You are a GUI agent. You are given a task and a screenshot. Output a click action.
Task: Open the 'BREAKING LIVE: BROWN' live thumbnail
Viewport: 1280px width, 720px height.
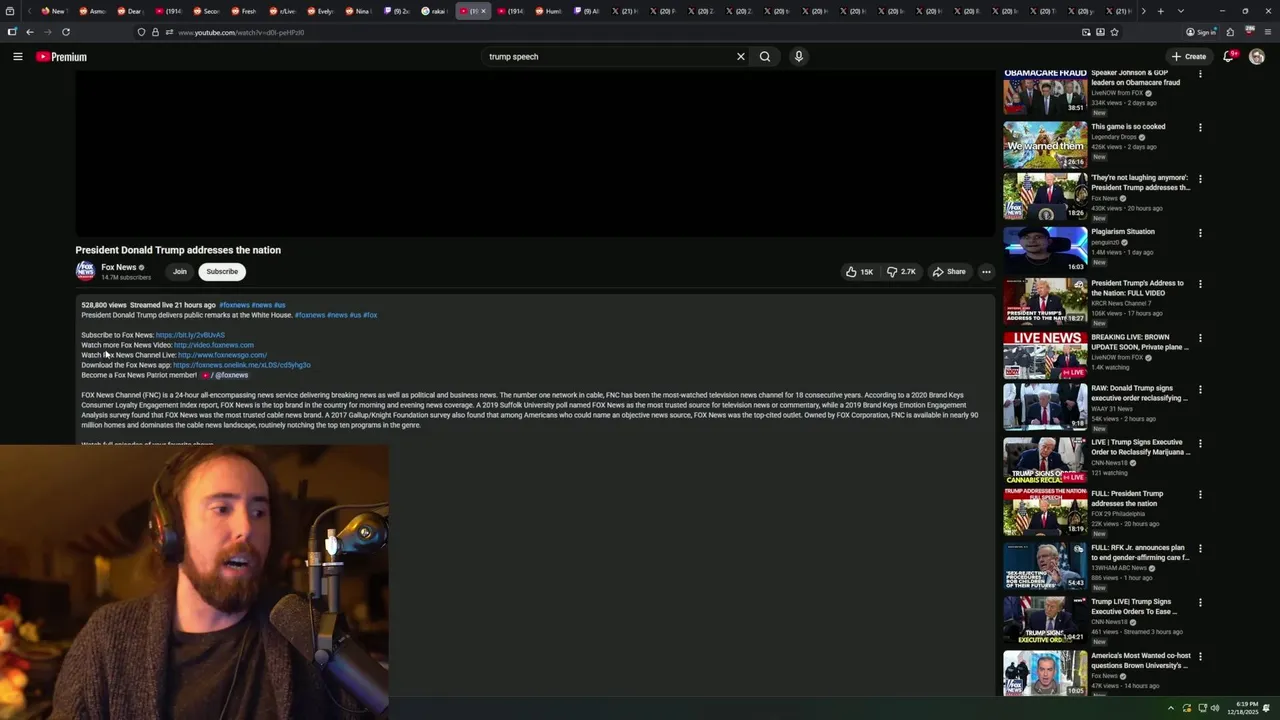click(1045, 355)
